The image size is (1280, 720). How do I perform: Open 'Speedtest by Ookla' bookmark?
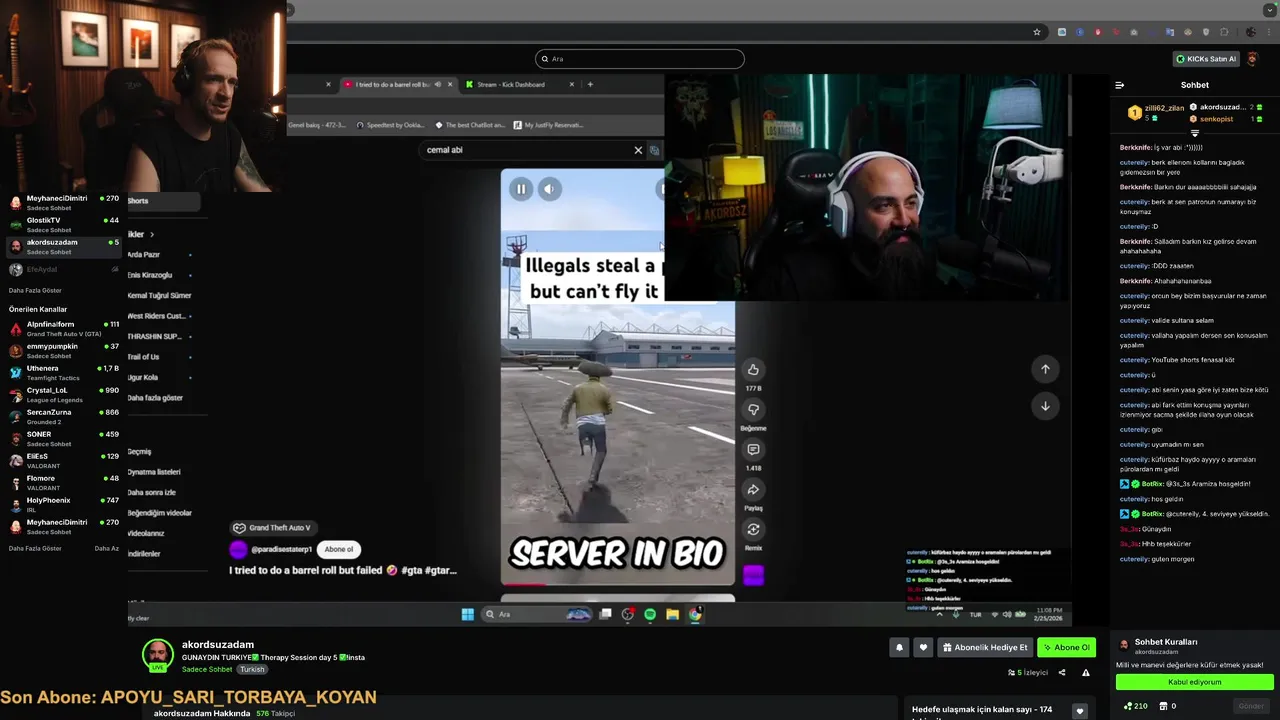click(x=390, y=125)
